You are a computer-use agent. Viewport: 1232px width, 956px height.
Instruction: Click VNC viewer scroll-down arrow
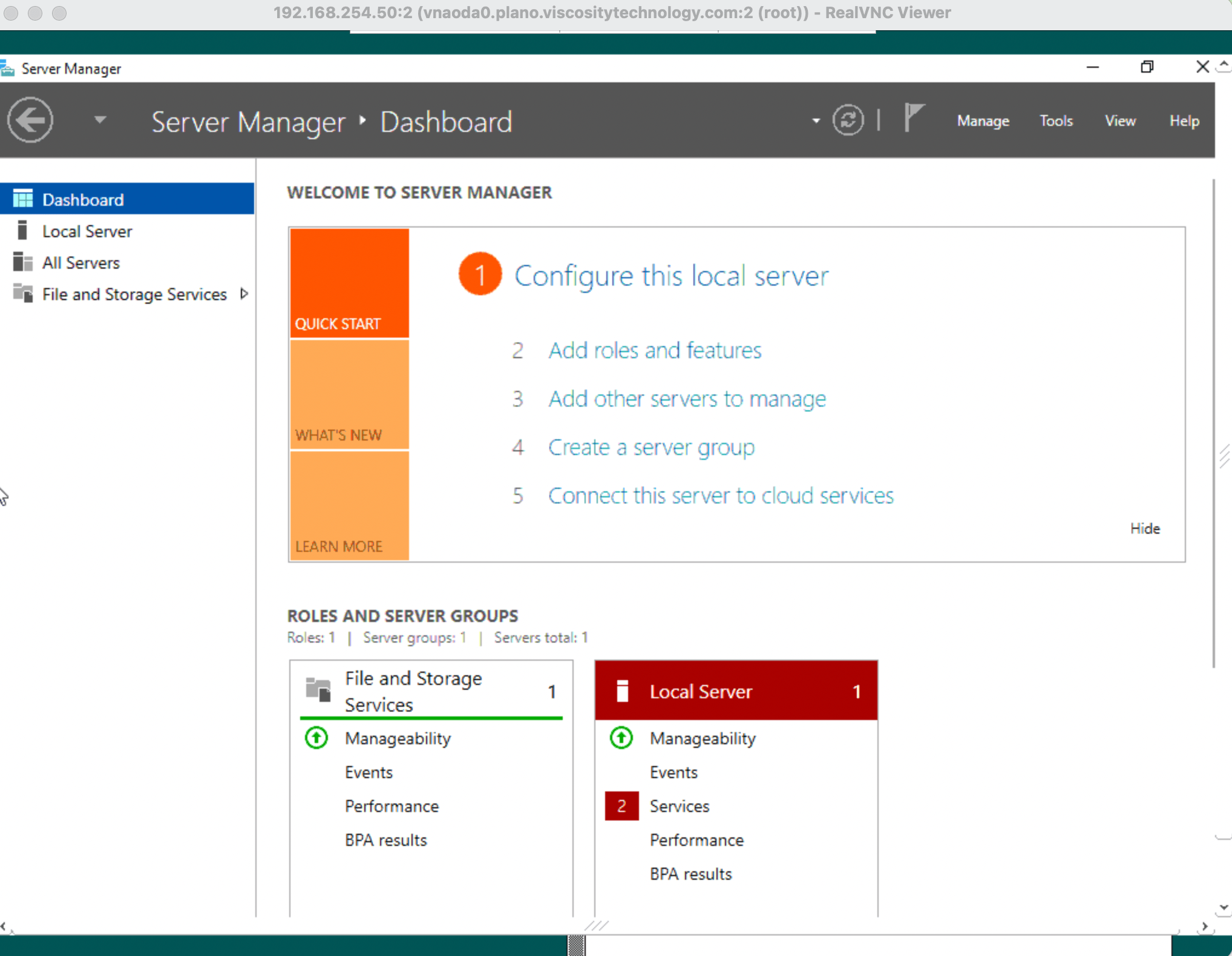pyautogui.click(x=1224, y=908)
